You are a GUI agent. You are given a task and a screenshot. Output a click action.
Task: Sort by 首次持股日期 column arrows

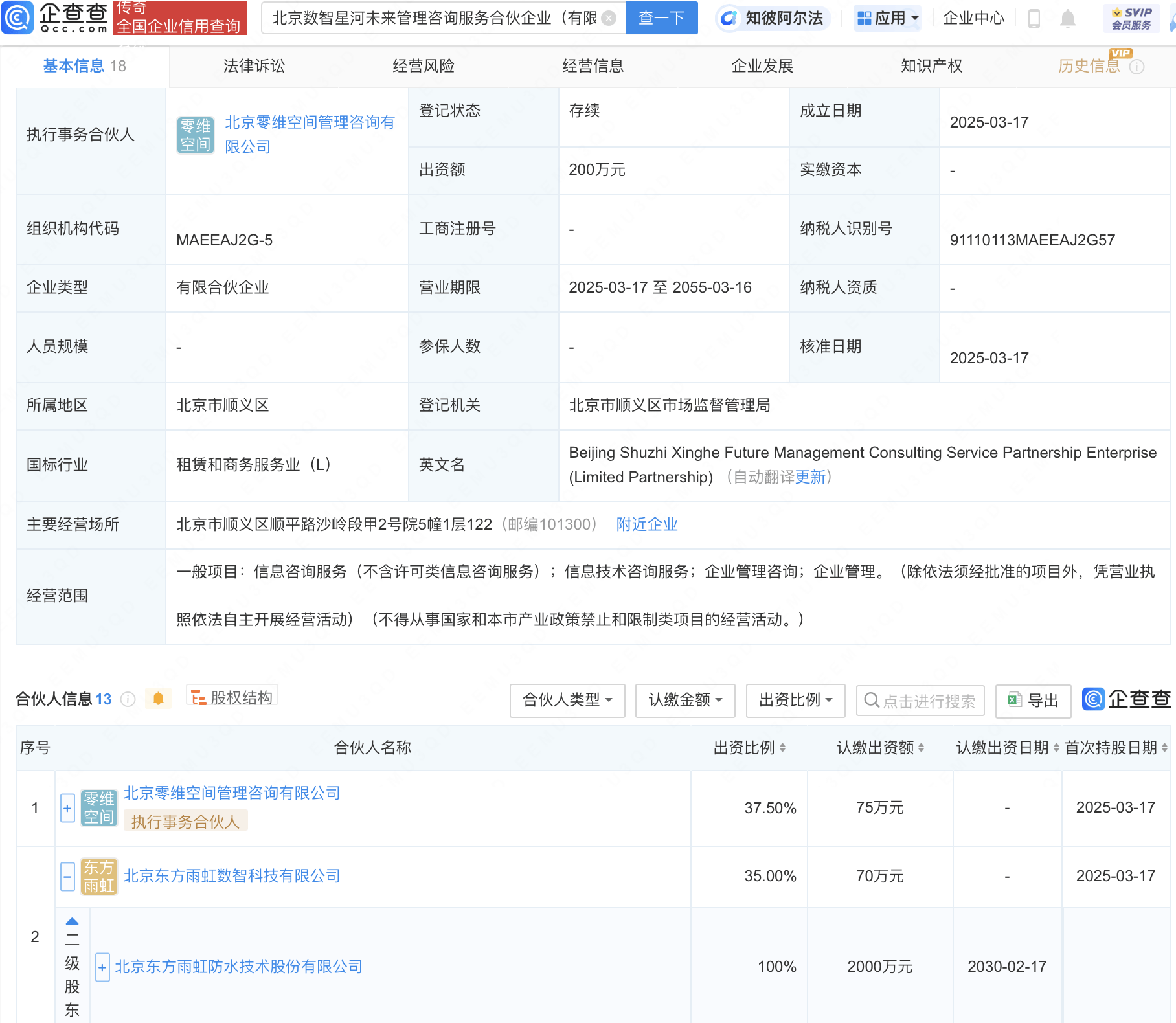(x=1164, y=748)
